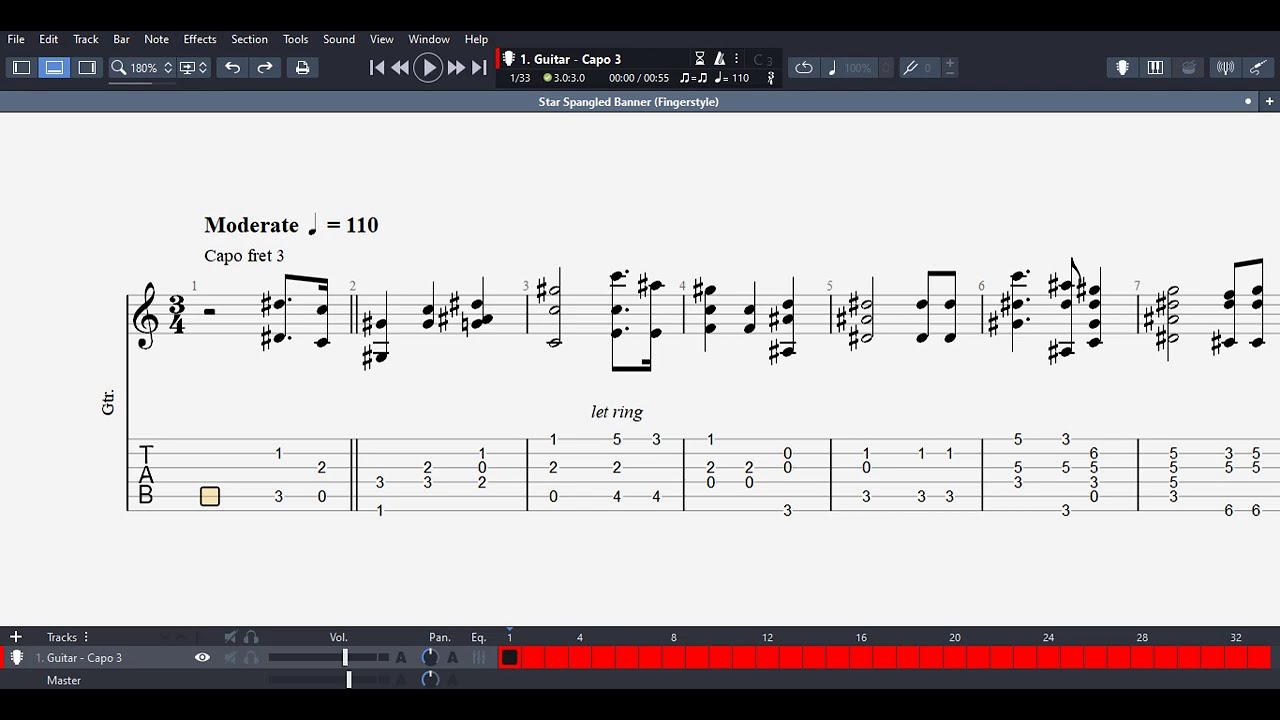
Task: Redo the last undone action
Action: point(265,67)
